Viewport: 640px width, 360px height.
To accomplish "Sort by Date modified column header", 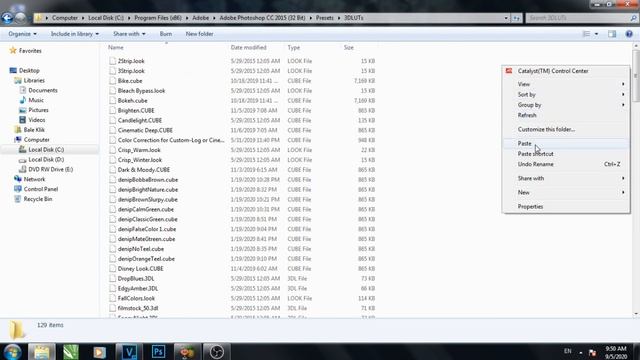I will (249, 48).
